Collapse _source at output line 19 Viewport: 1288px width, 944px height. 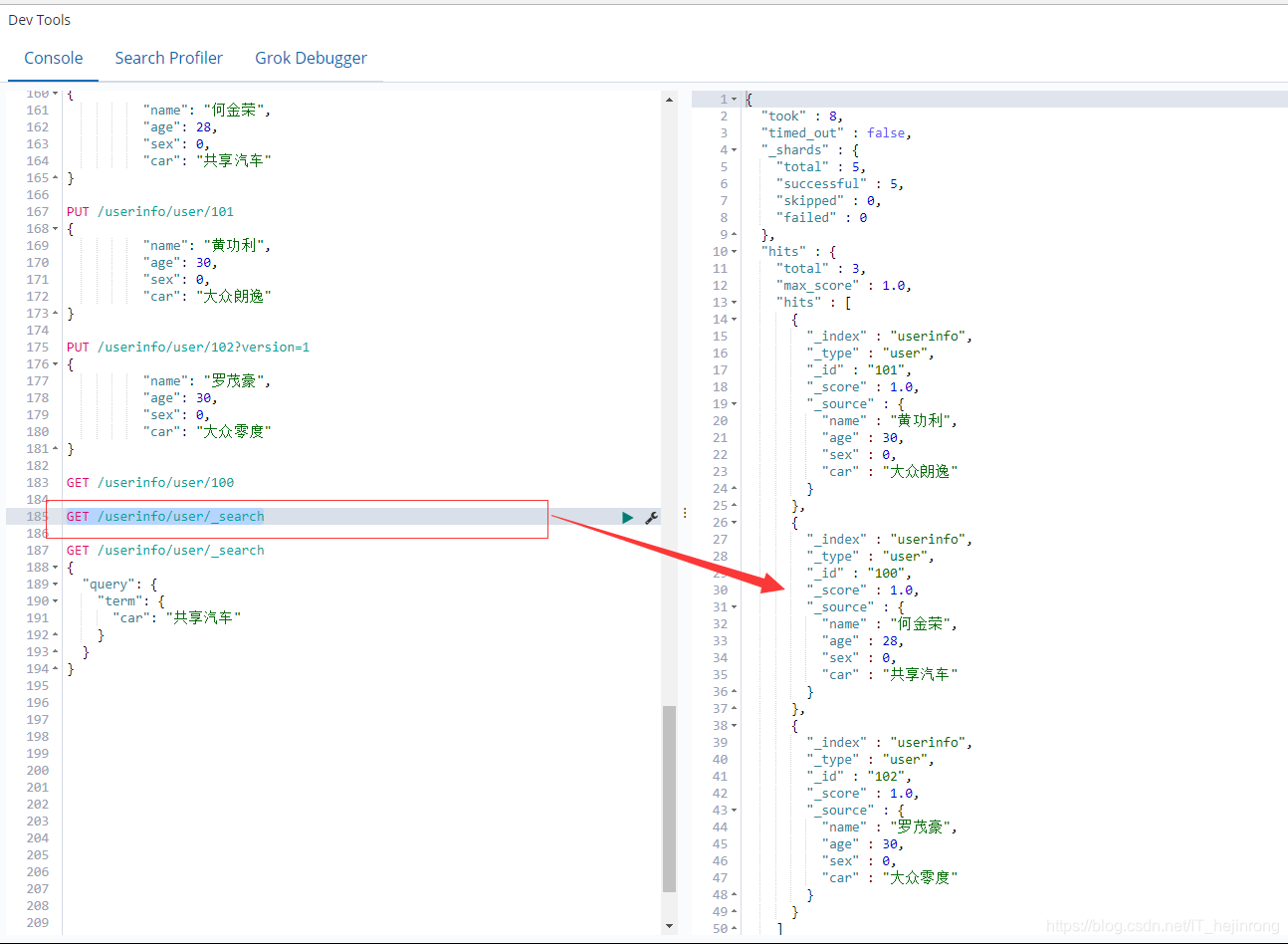click(735, 404)
